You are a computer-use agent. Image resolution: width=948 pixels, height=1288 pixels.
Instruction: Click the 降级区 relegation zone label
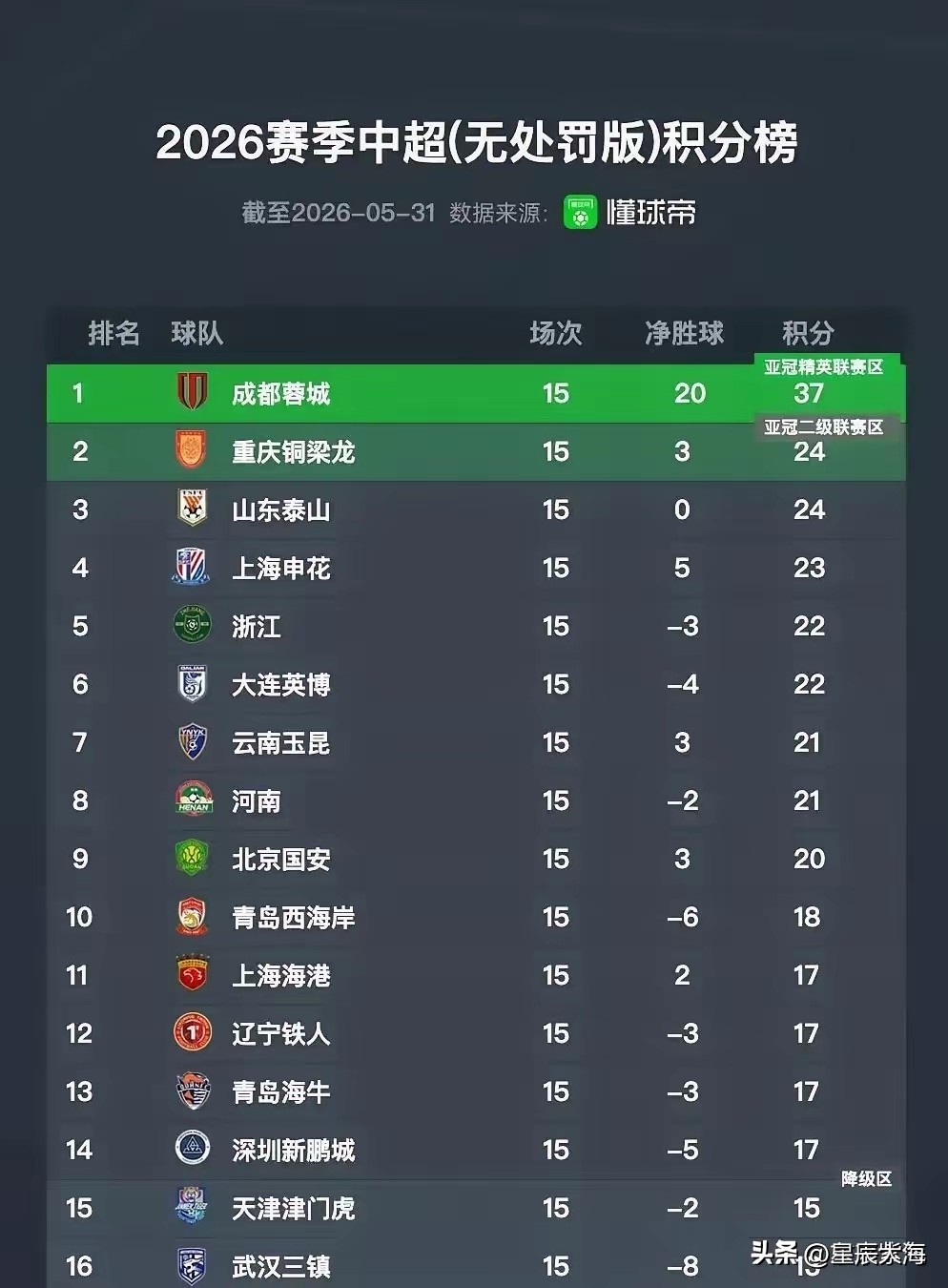click(x=866, y=1179)
